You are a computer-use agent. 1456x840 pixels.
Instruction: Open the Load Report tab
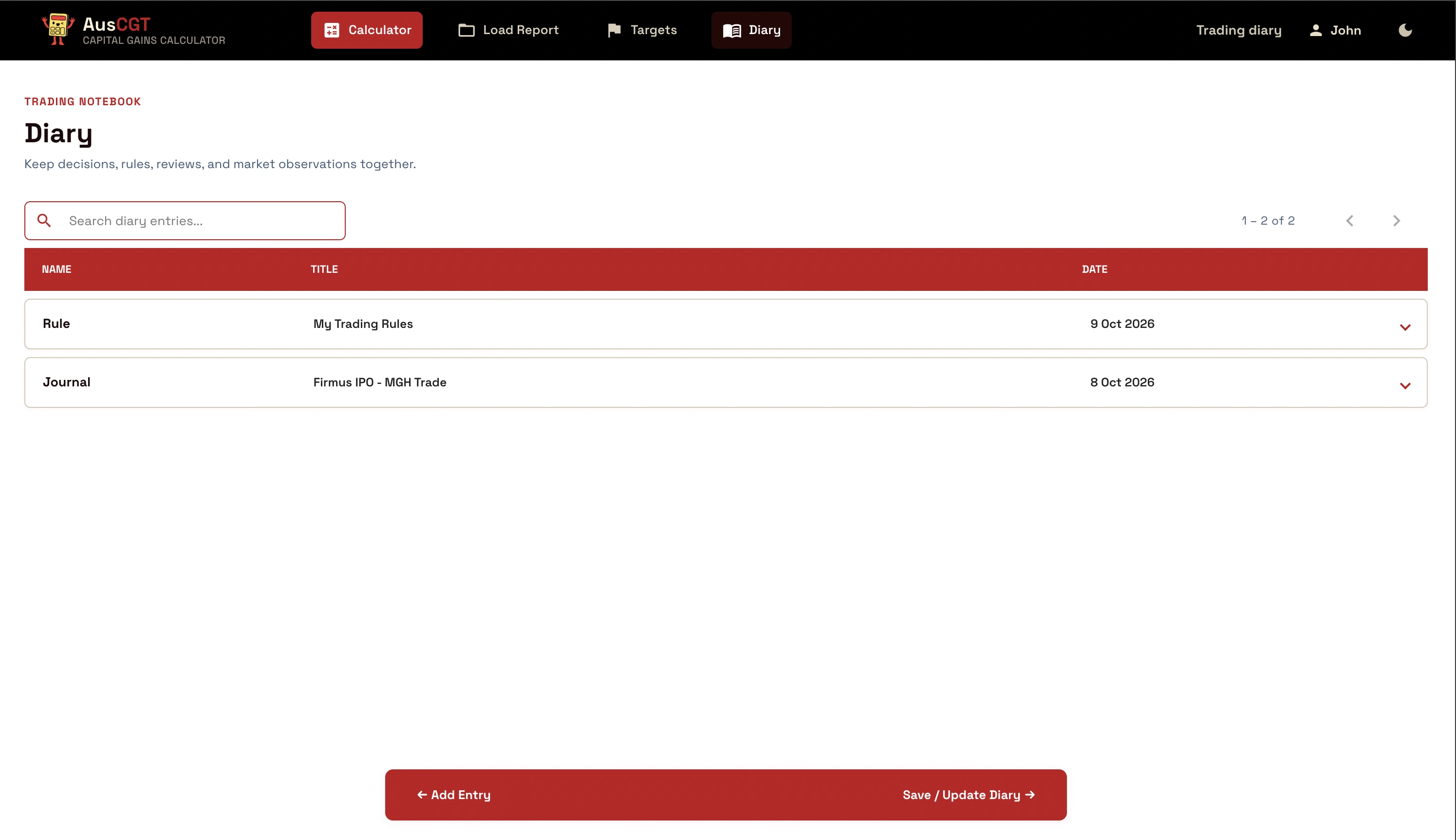pyautogui.click(x=508, y=30)
